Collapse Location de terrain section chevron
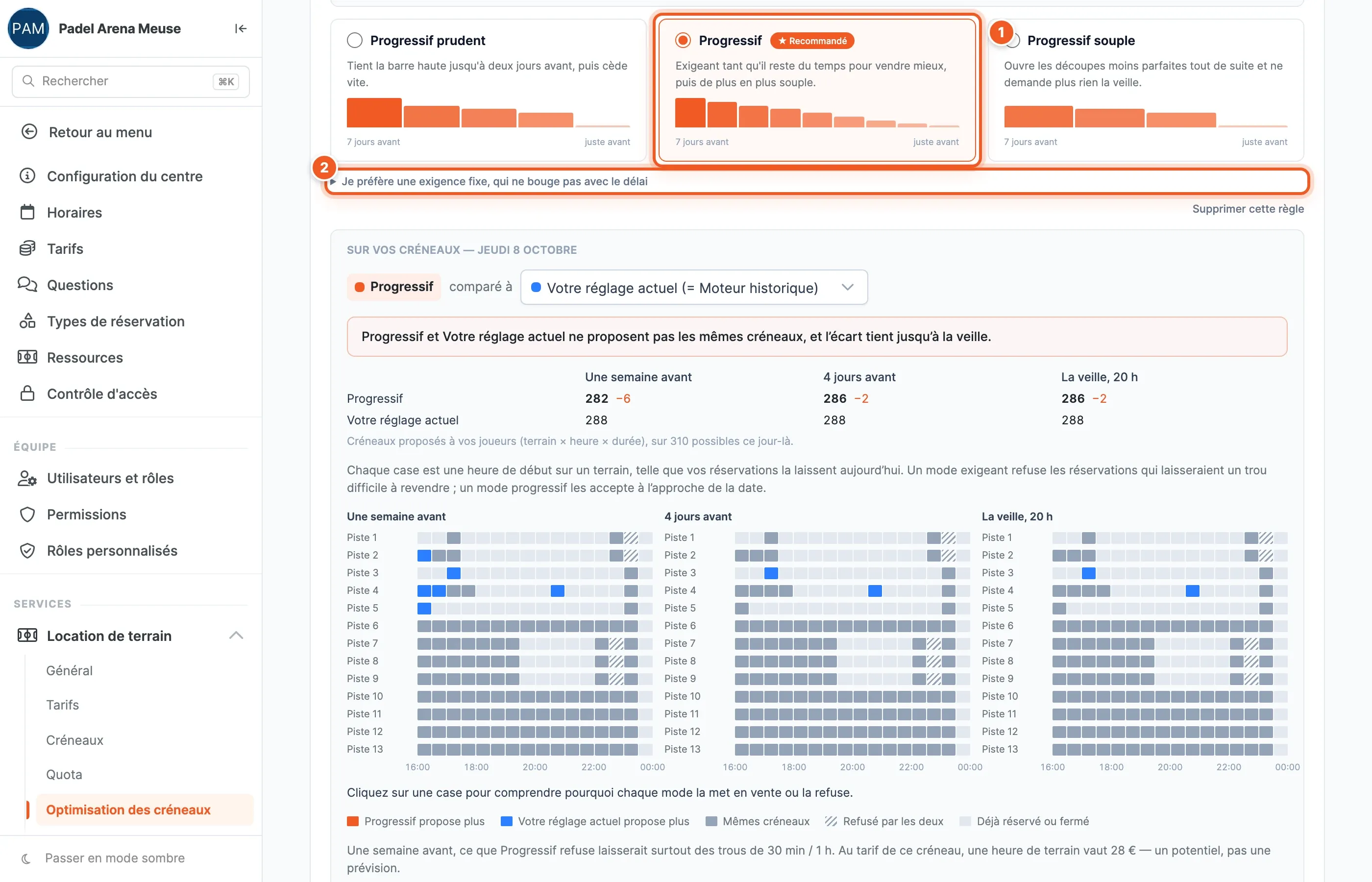The height and width of the screenshot is (882, 1372). [x=236, y=636]
